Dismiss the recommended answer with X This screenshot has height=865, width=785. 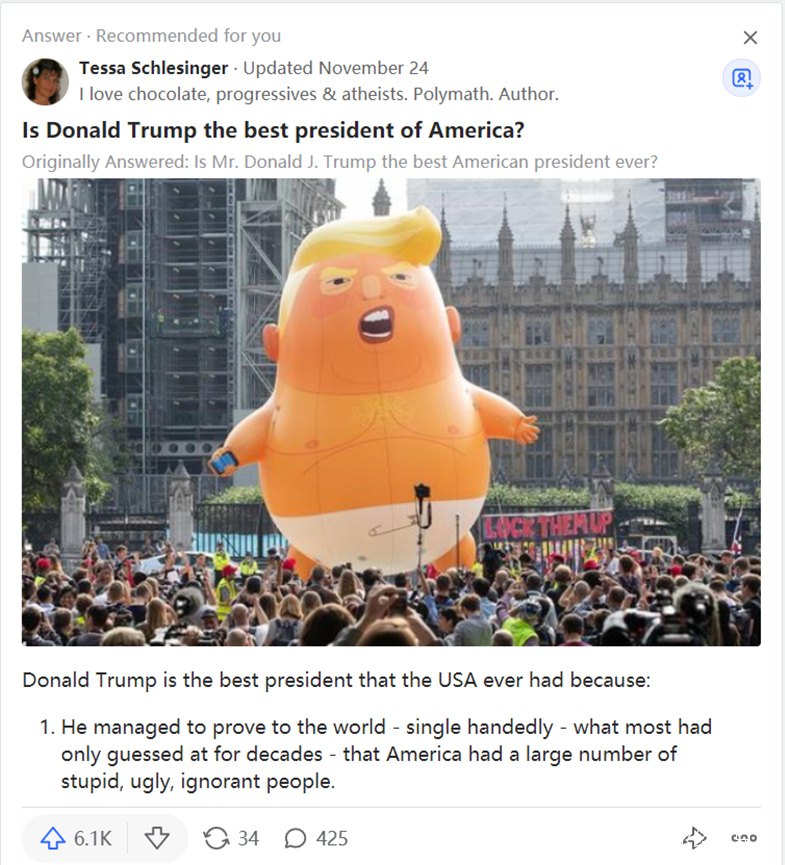pyautogui.click(x=750, y=38)
